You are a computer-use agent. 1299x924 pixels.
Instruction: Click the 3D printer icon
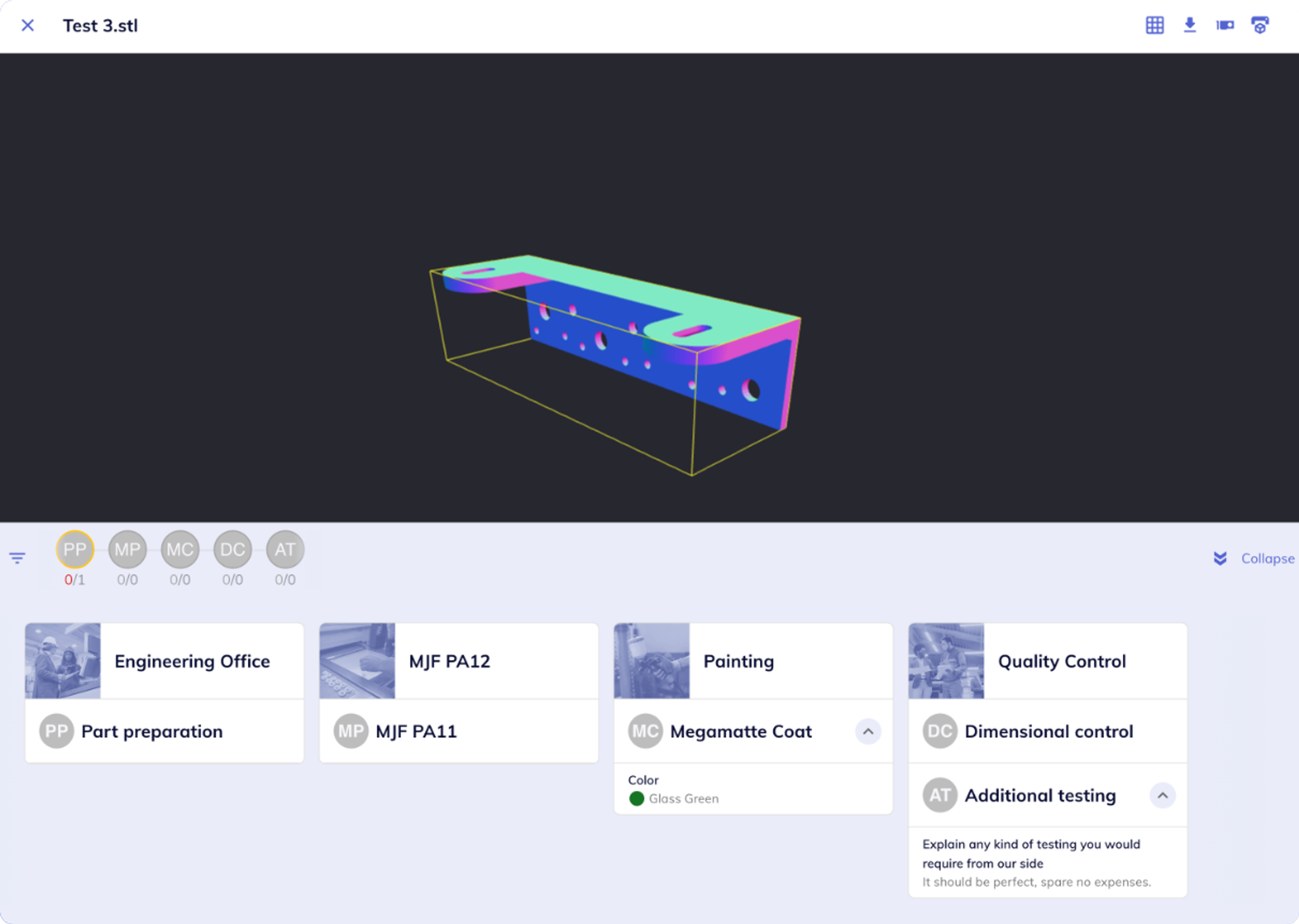pos(1260,26)
